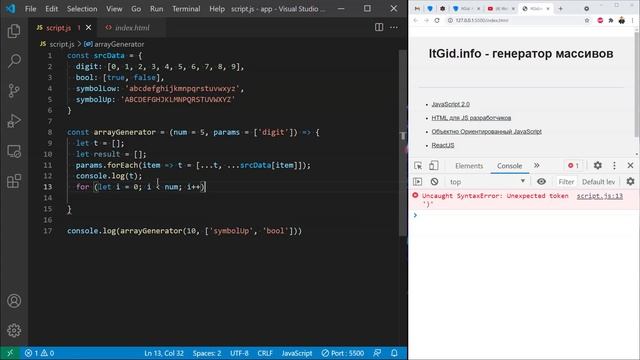This screenshot has width=640, height=360.
Task: Open the Help menu
Action: tap(217, 9)
